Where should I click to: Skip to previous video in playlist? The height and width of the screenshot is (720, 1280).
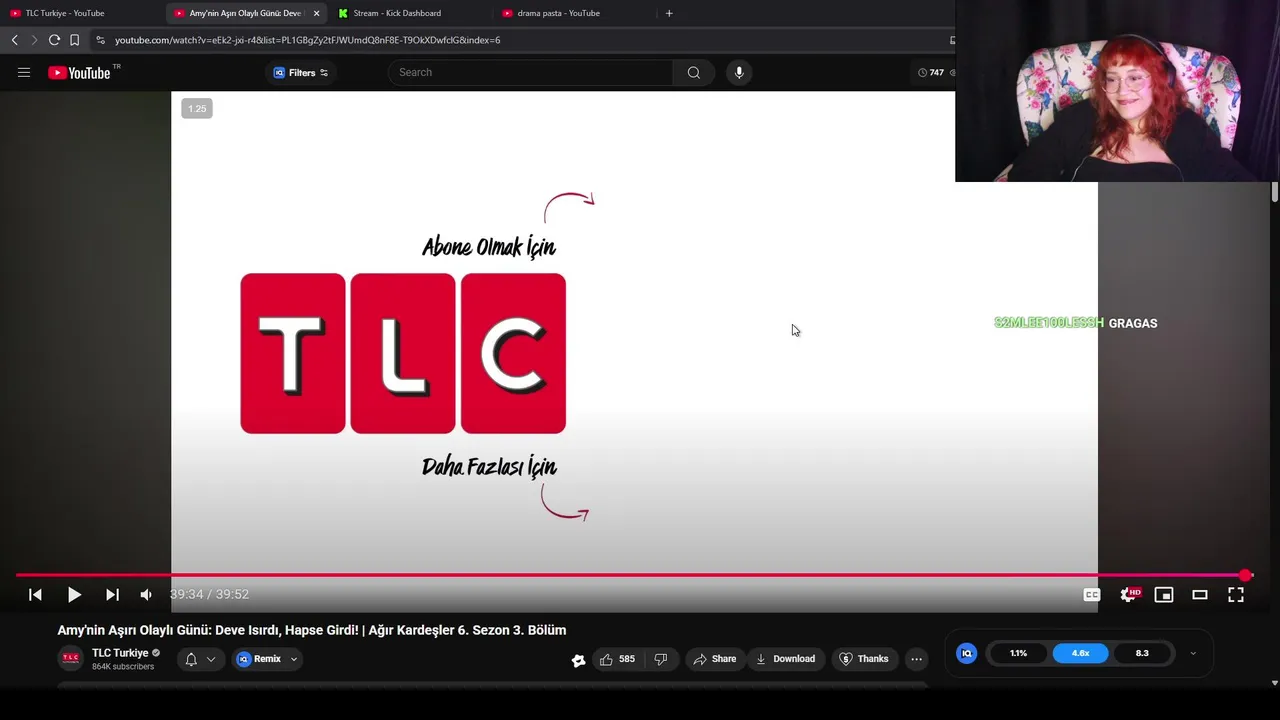point(35,594)
